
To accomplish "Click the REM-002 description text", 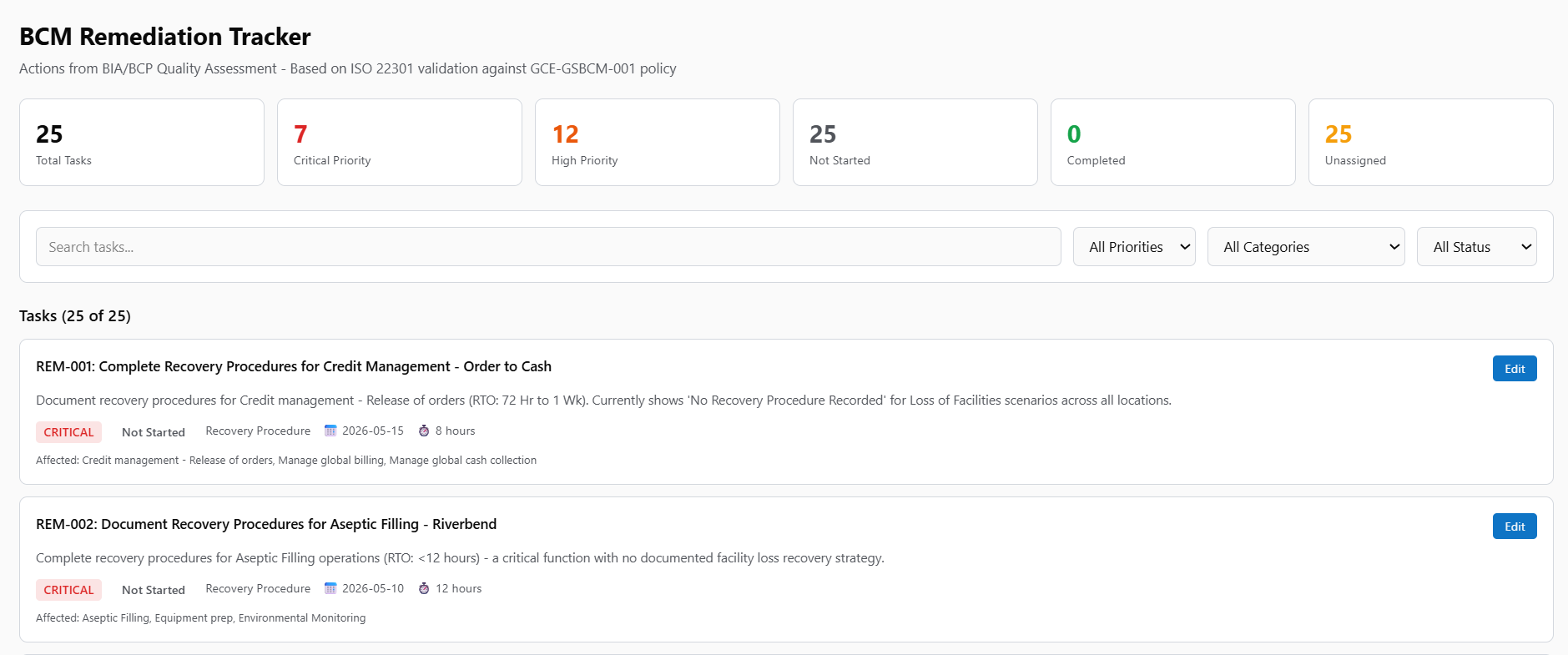I will click(460, 558).
